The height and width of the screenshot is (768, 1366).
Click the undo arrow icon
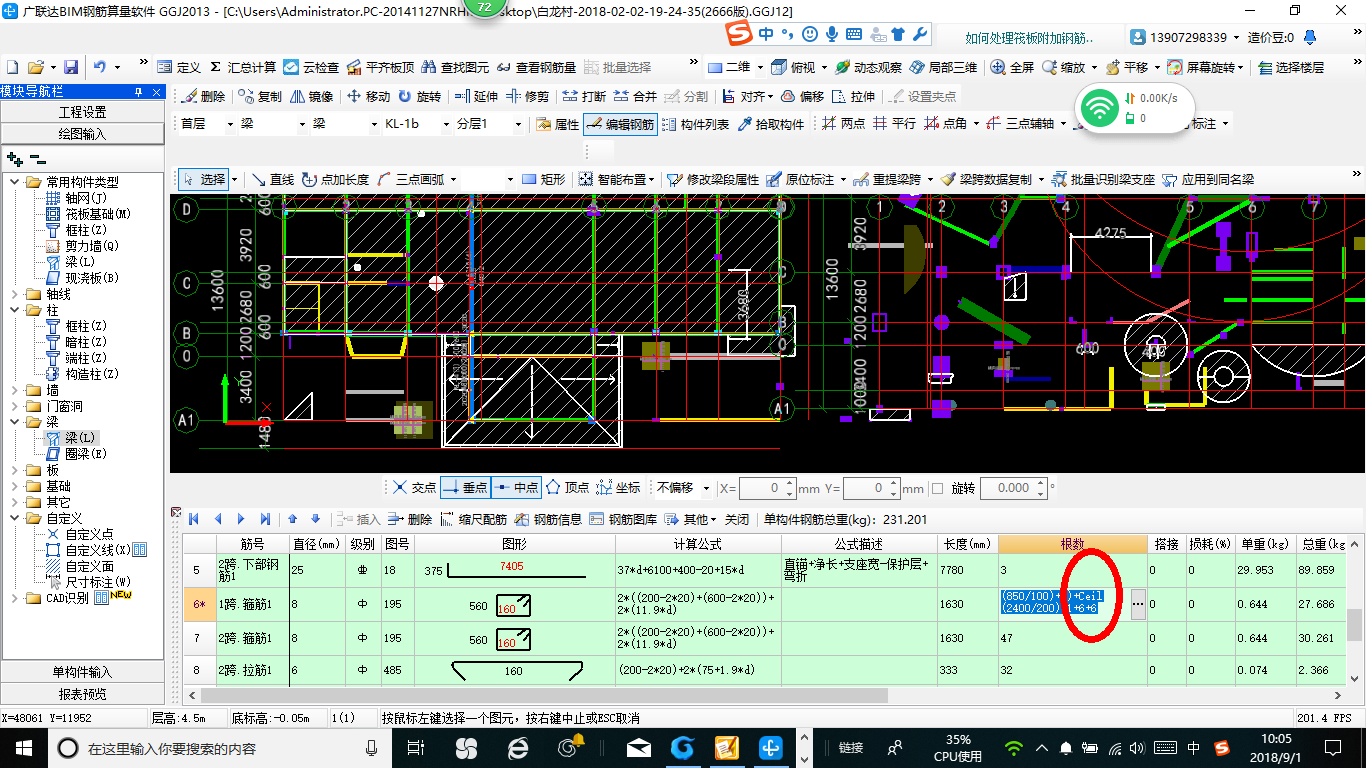99,67
